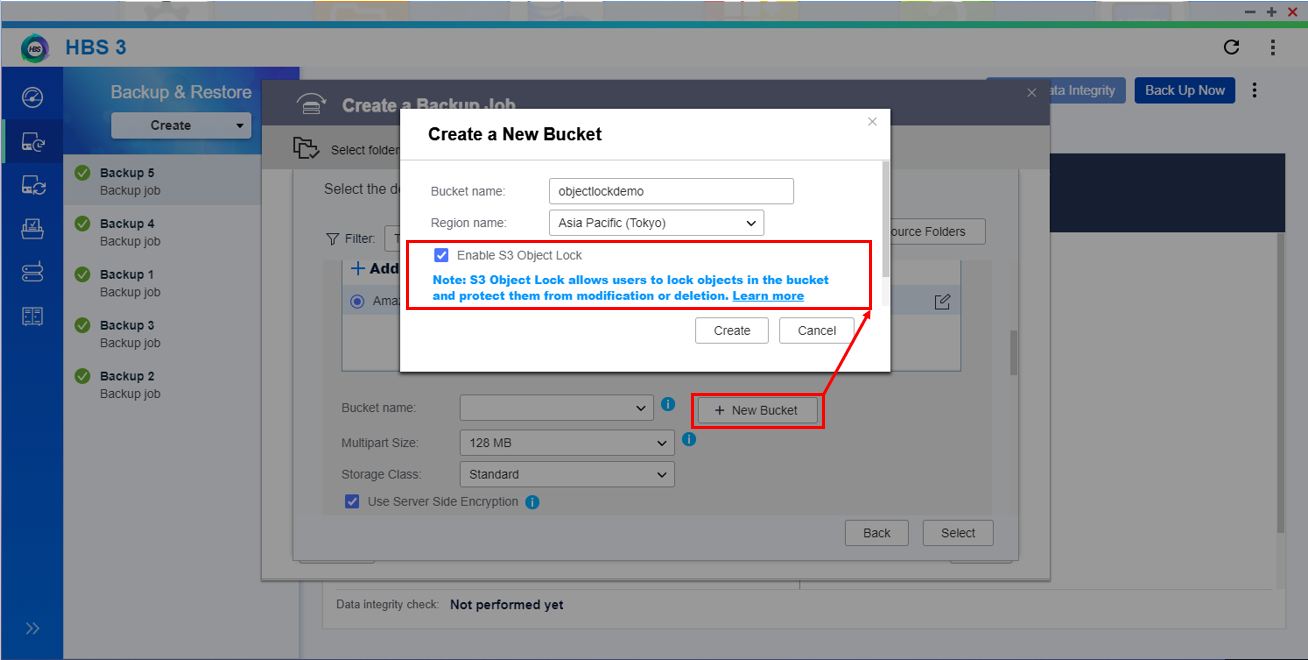Uncheck Enable S3 Object Lock
The image size is (1308, 660).
[441, 255]
